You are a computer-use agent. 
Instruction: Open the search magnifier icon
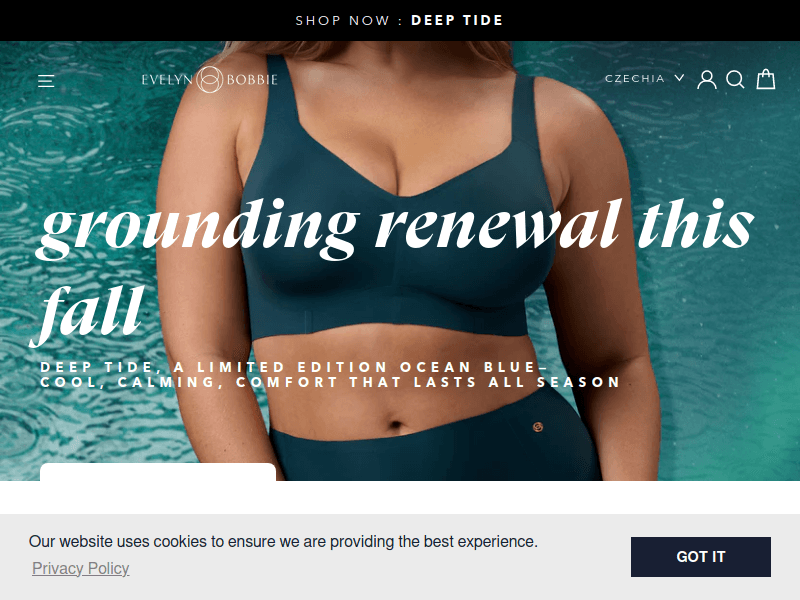click(735, 80)
